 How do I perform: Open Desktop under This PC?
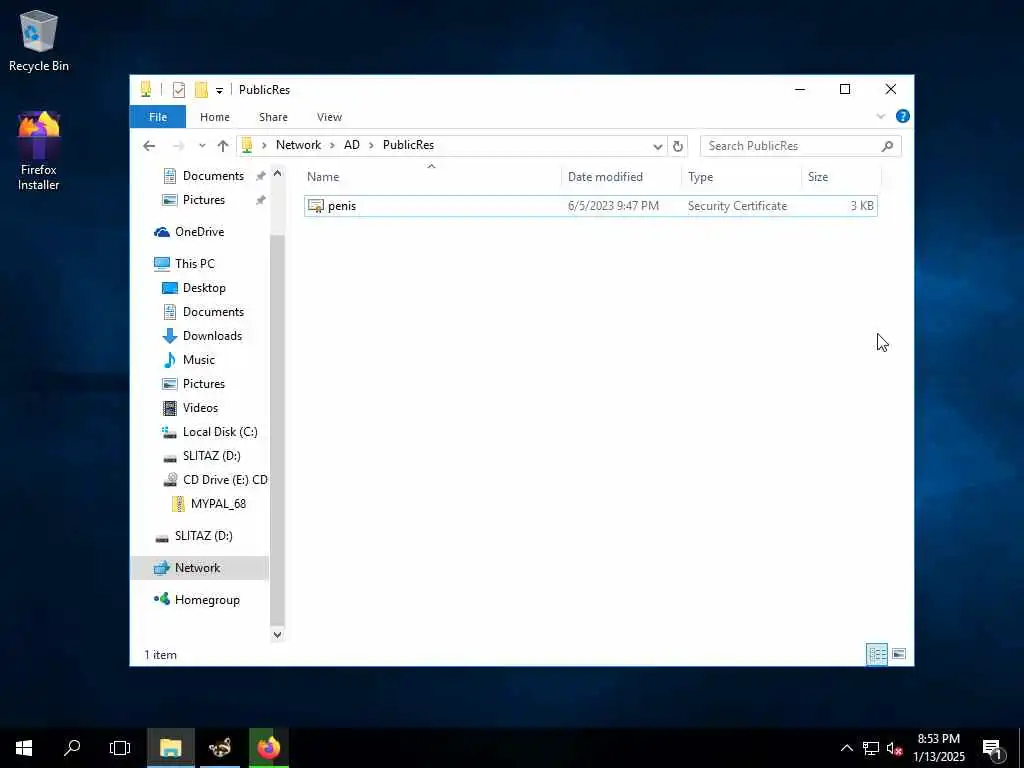coord(204,288)
